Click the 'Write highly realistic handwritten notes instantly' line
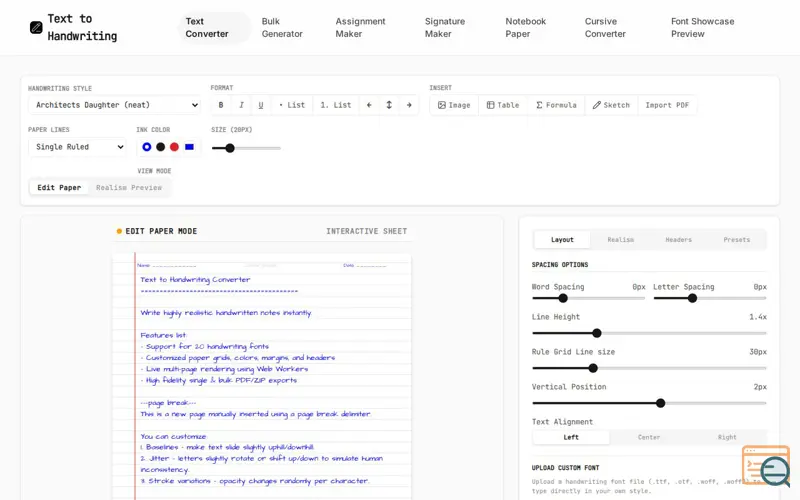Viewport: 800px width, 500px height. (x=226, y=313)
